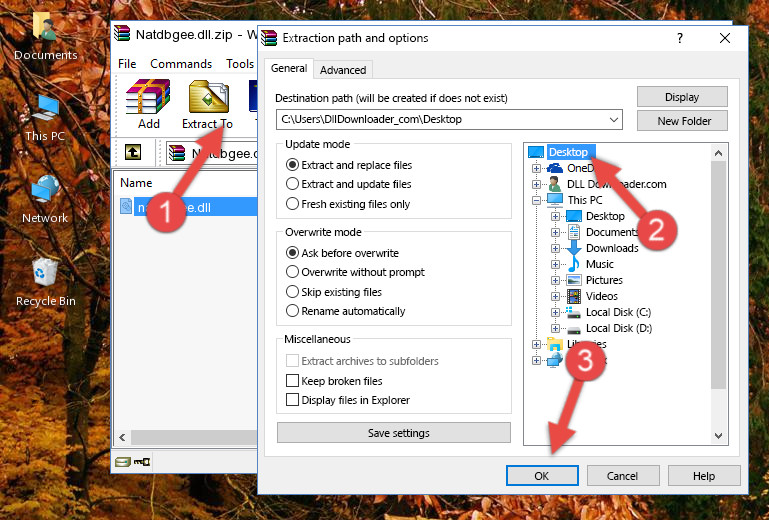Expand the DLL Downloader.com tree node
Image resolution: width=769 pixels, height=520 pixels.
coord(536,184)
